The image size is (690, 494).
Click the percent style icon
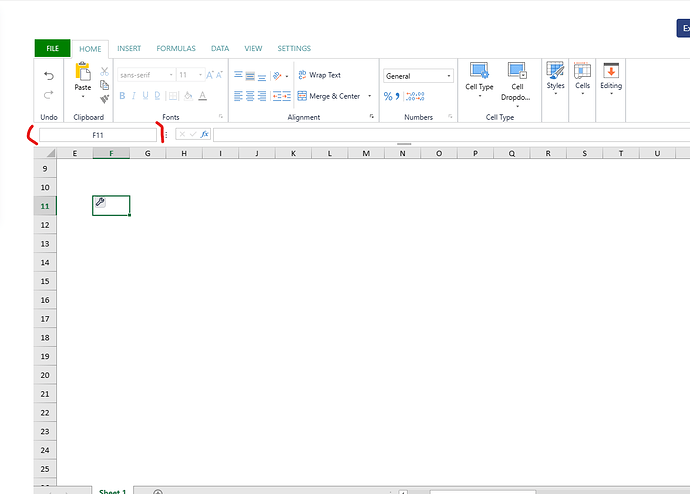pos(388,96)
